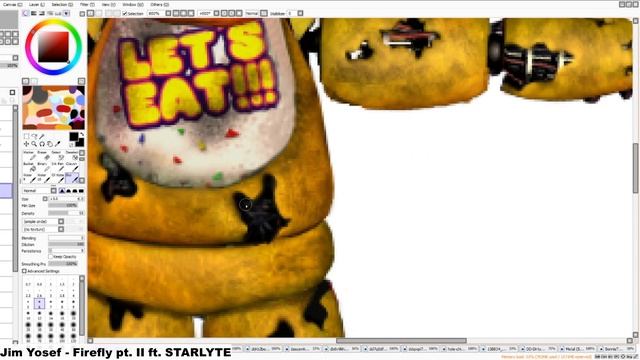This screenshot has height=360, width=640.
Task: Select the hand pan tool
Action: [x=50, y=144]
